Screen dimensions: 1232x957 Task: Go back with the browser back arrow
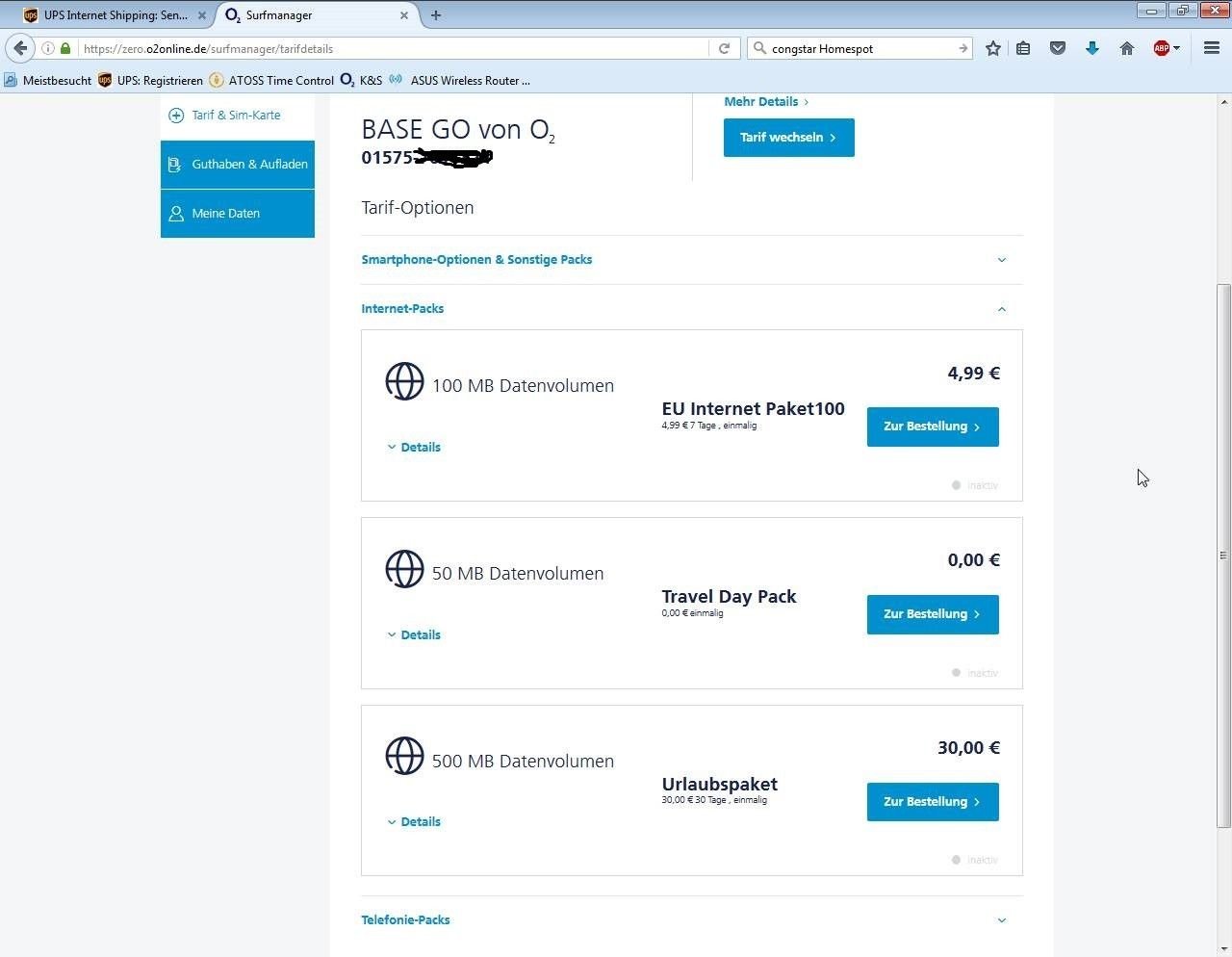coord(20,48)
